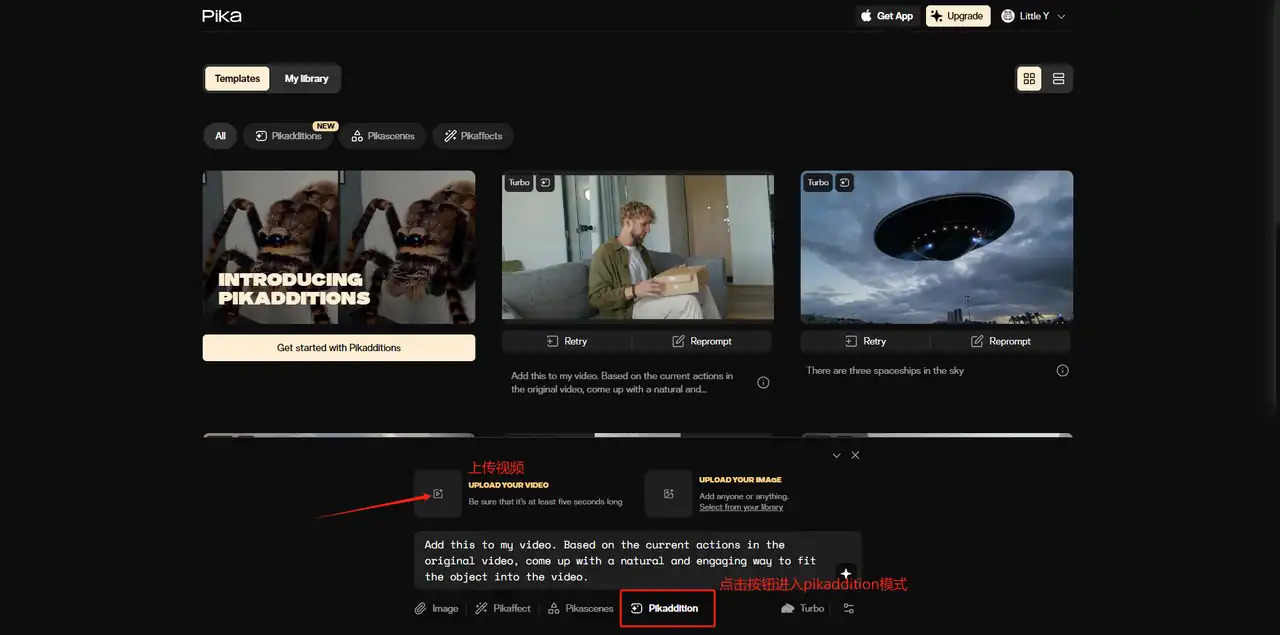The height and width of the screenshot is (635, 1280).
Task: Show info for the three spaceships prompt
Action: tap(1063, 370)
